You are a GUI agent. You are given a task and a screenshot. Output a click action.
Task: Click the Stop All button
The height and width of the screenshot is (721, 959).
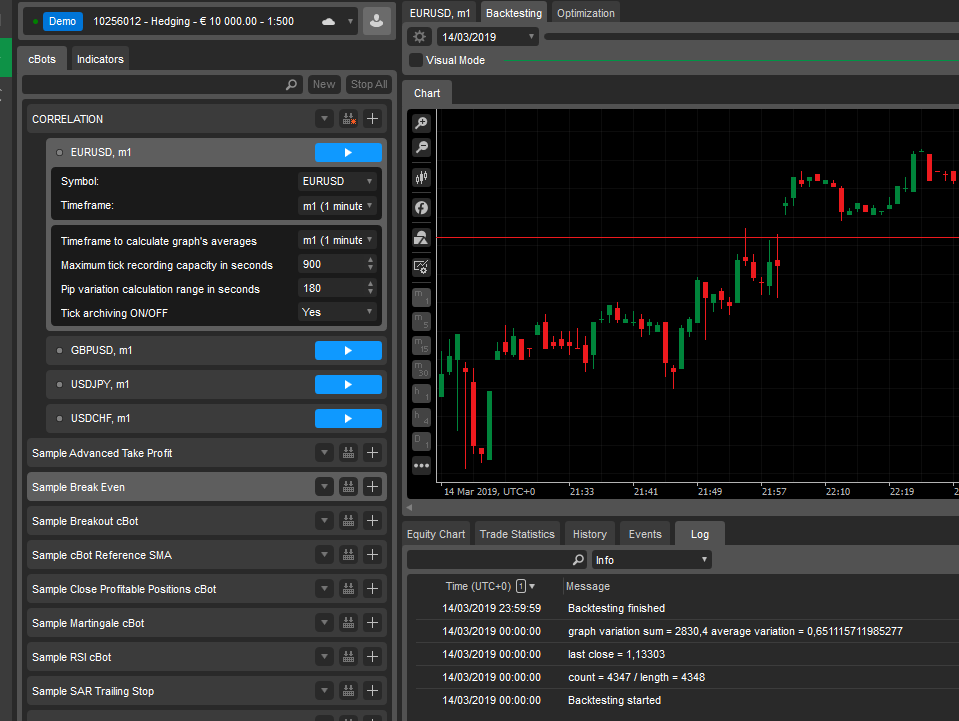[x=368, y=85]
